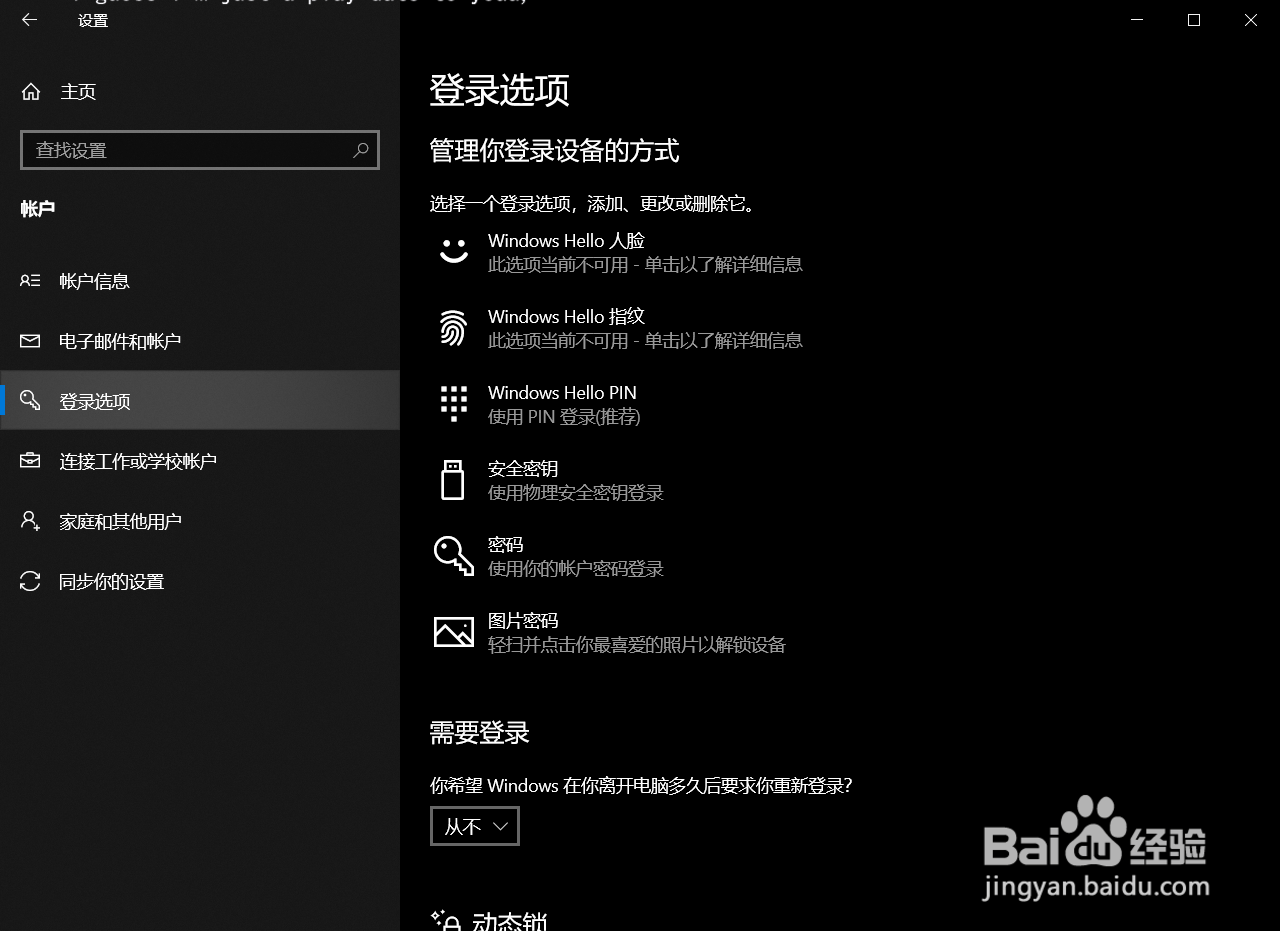Open the 从不 dropdown under 需要登录
1280x931 pixels.
click(474, 825)
